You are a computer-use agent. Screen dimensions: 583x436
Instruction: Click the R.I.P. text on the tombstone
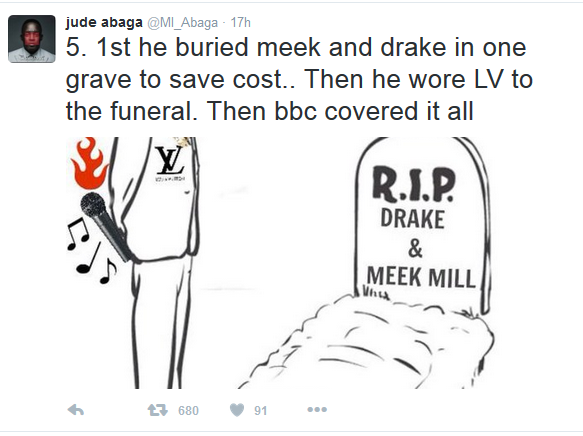tap(414, 184)
